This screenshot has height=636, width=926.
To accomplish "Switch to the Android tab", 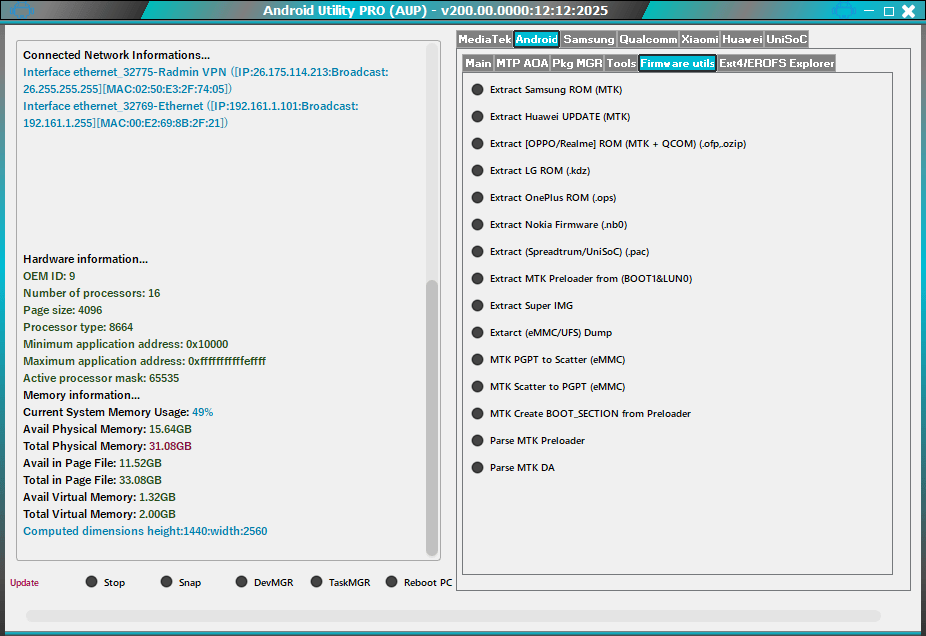I will (x=536, y=39).
